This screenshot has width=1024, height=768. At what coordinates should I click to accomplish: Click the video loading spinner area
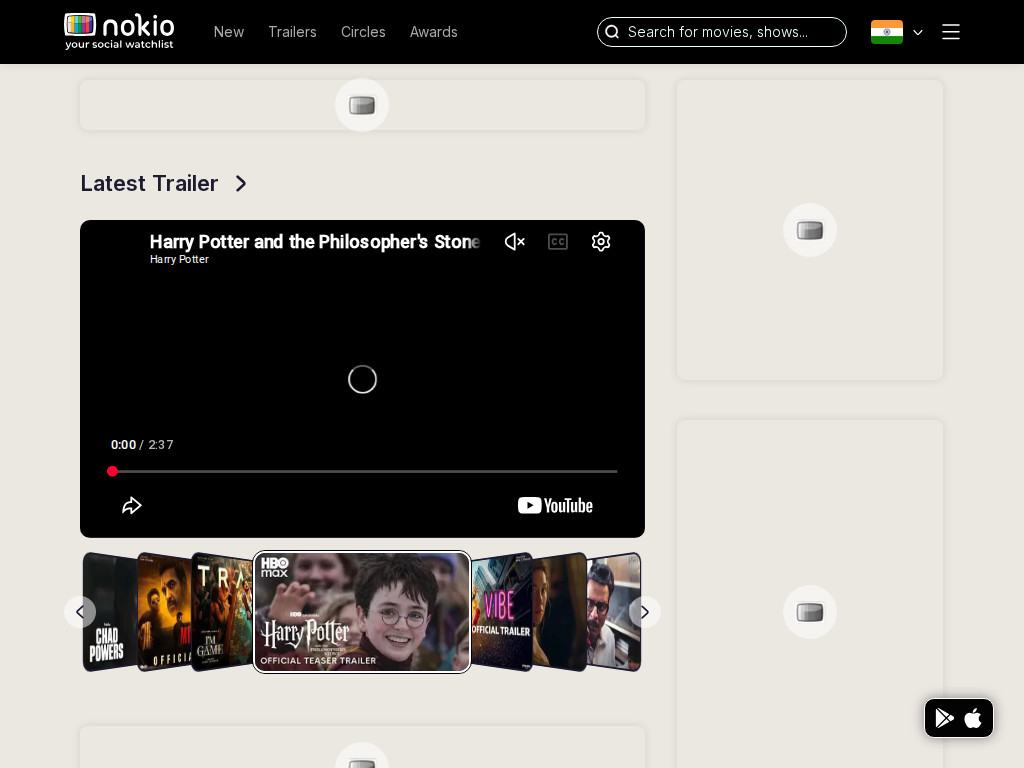tap(362, 379)
